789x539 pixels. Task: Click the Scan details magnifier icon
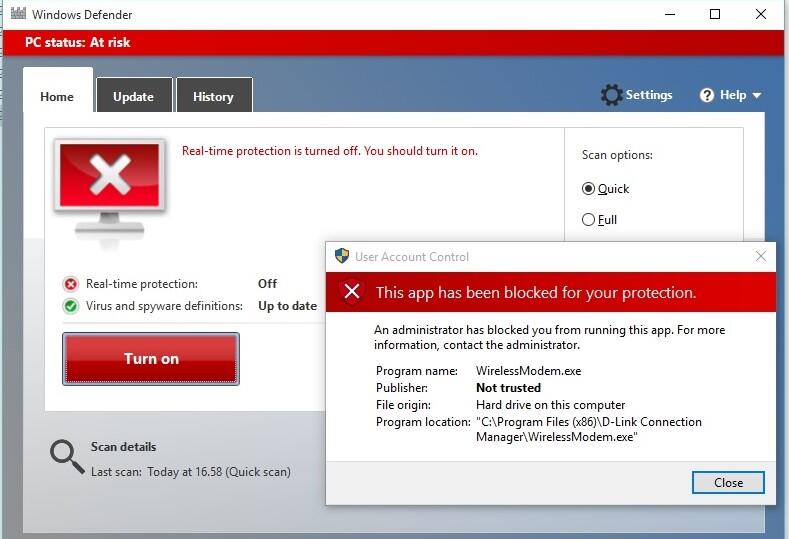[x=67, y=457]
